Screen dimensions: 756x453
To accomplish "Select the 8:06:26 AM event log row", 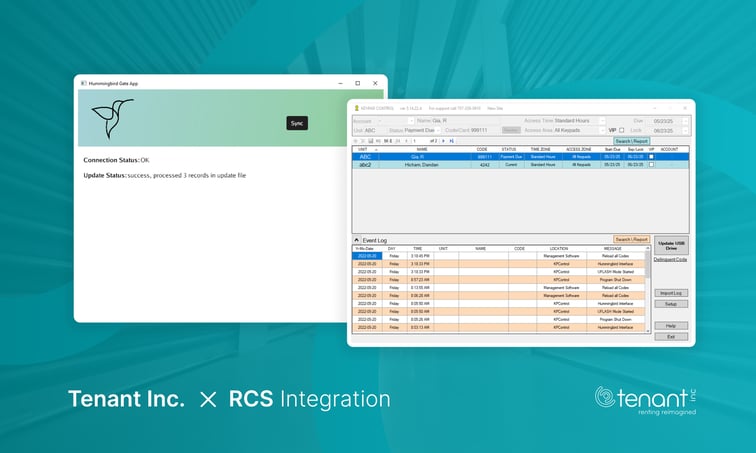I will click(499, 295).
